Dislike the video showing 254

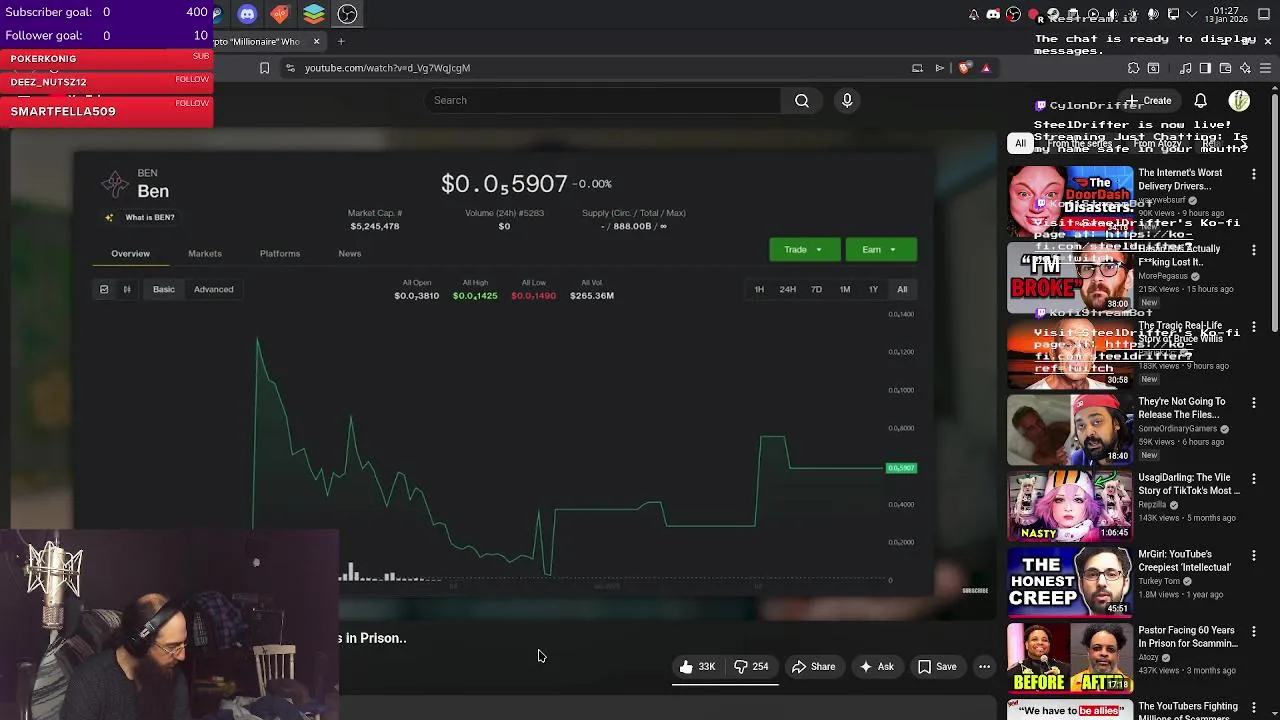[x=751, y=667]
